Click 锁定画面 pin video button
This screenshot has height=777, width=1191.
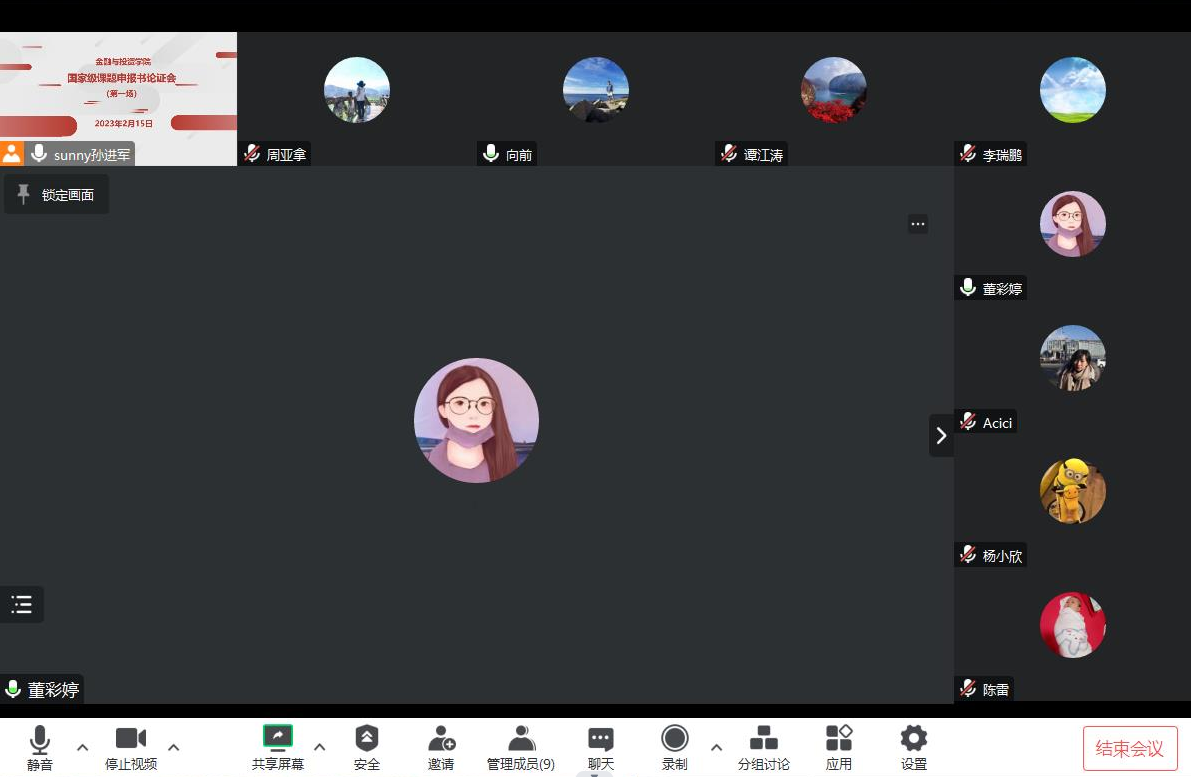click(57, 195)
